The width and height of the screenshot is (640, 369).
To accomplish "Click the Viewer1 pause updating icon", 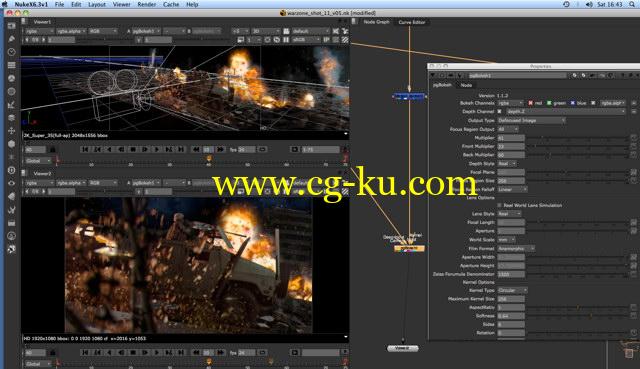I will 286,40.
